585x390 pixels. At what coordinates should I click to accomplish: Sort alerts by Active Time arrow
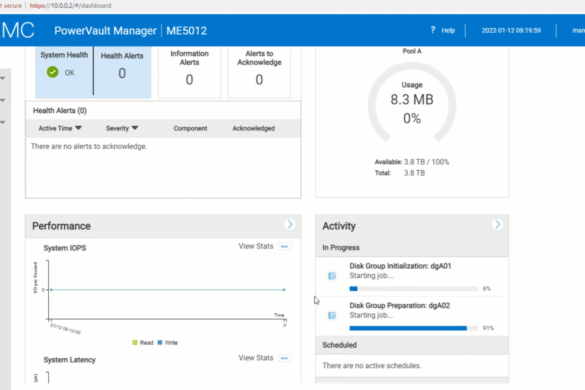point(78,128)
